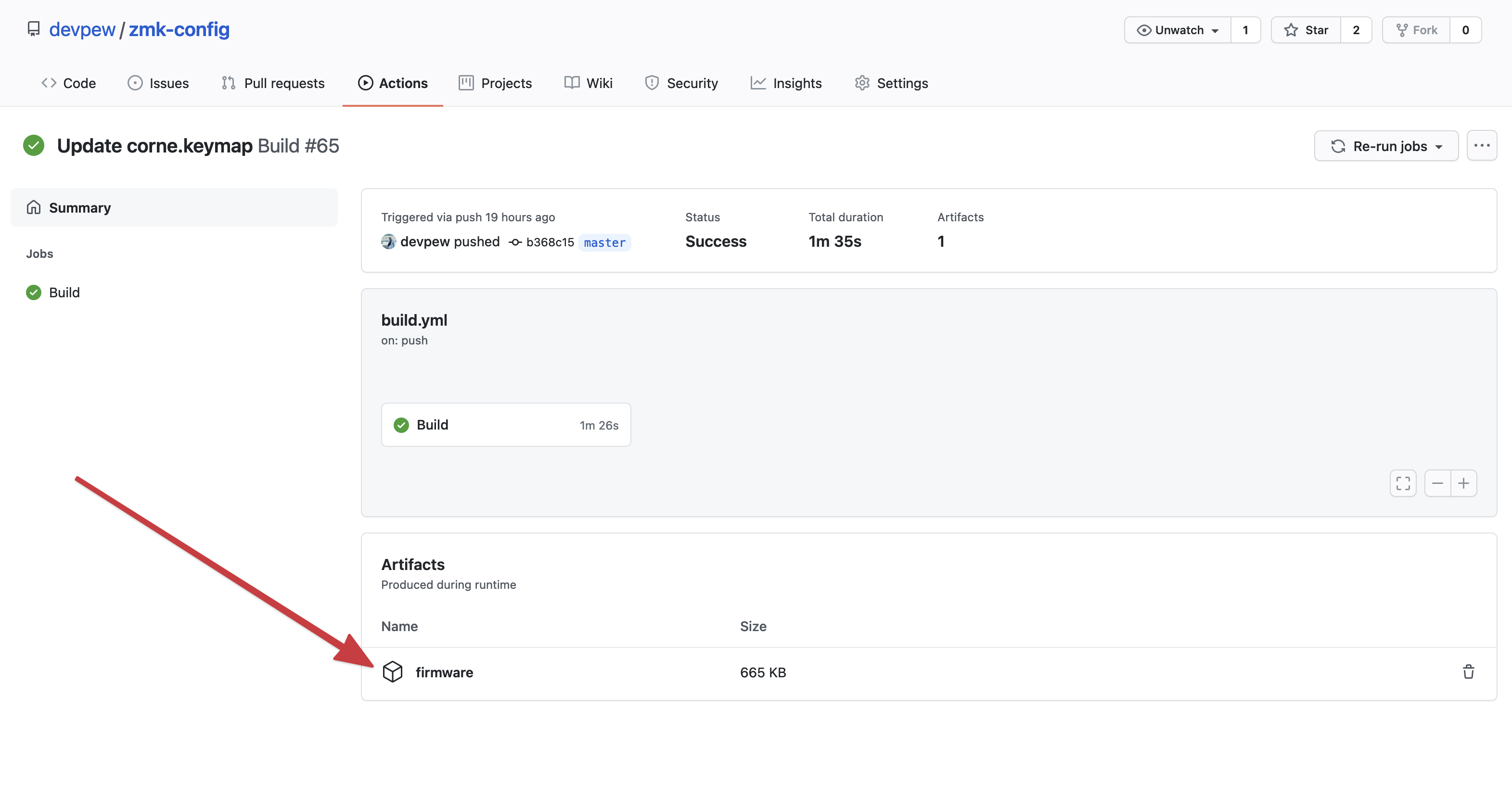The image size is (1512, 786).
Task: Open the devpew owner profile link
Action: [x=82, y=29]
